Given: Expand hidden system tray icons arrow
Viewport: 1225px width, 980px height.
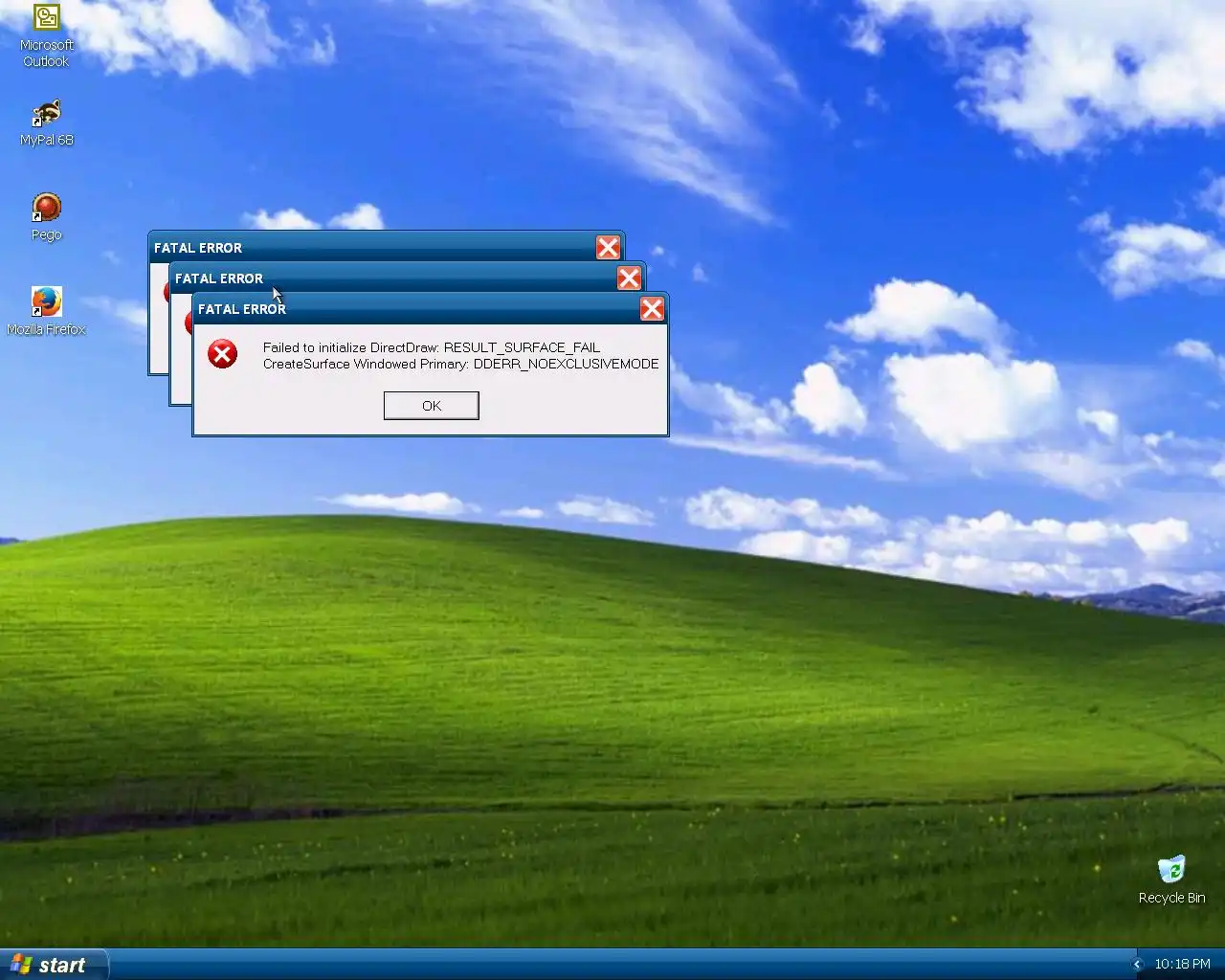Looking at the screenshot, I should pyautogui.click(x=1137, y=965).
